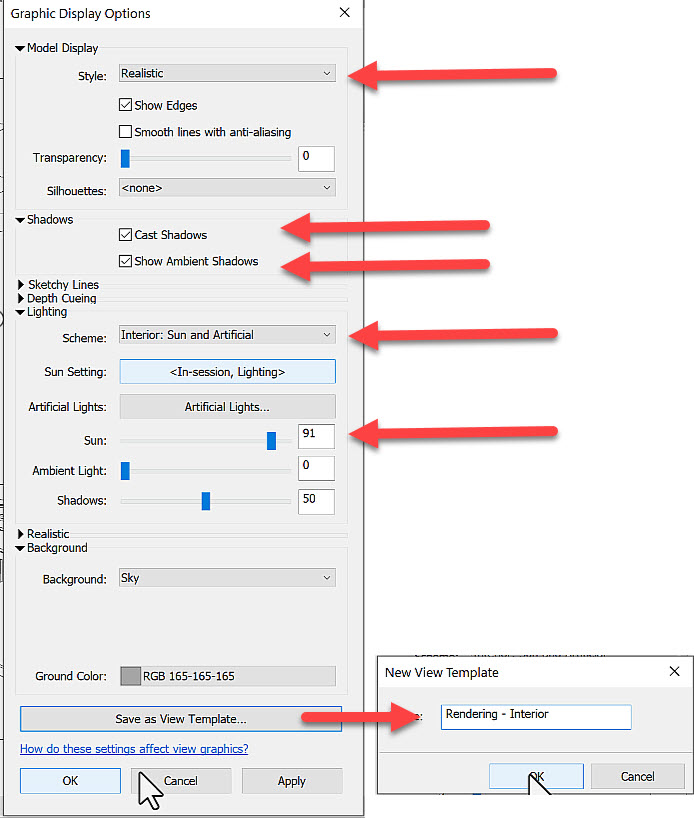Click the Sun intensity slider handle

(x=271, y=441)
